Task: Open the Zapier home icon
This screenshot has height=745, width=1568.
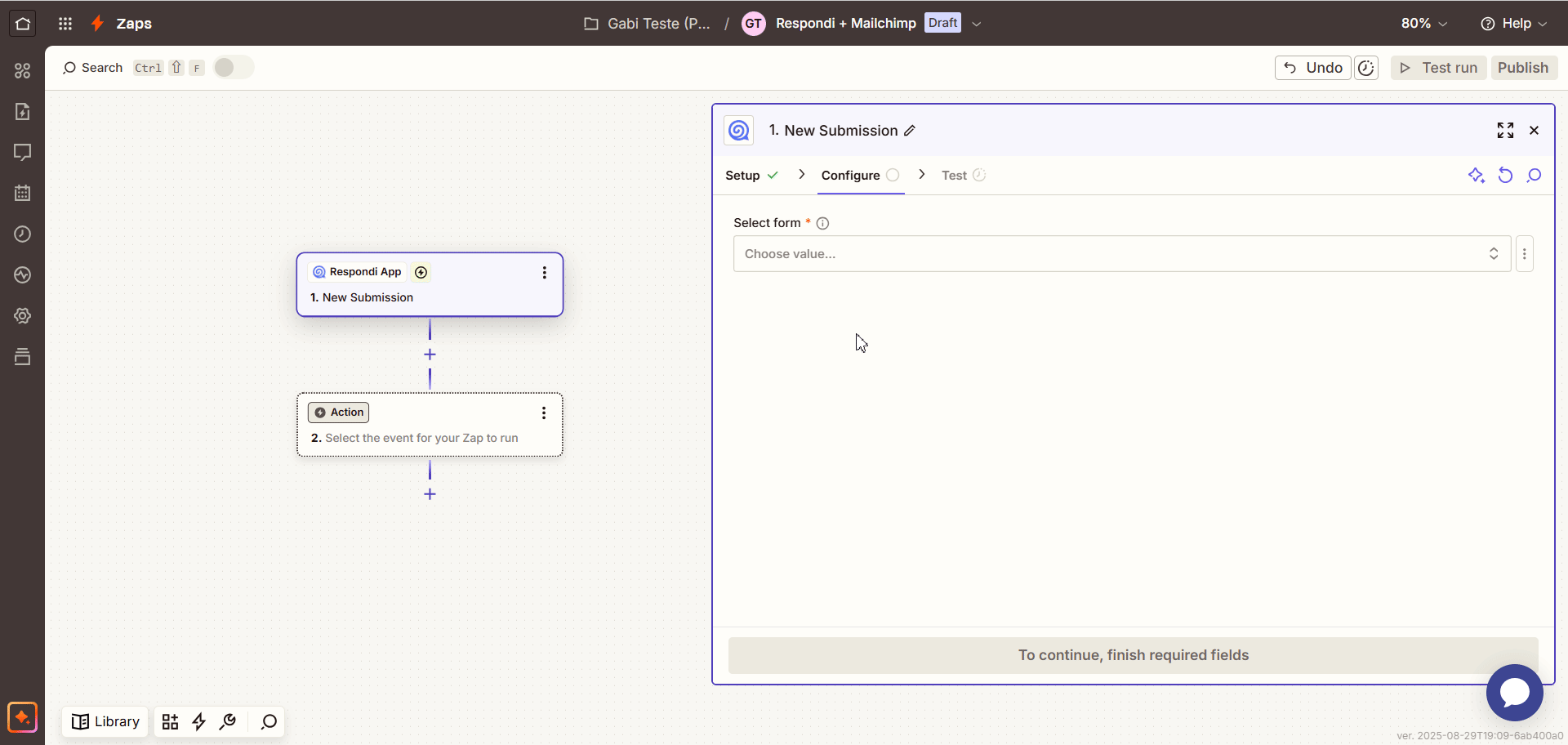Action: [x=23, y=23]
